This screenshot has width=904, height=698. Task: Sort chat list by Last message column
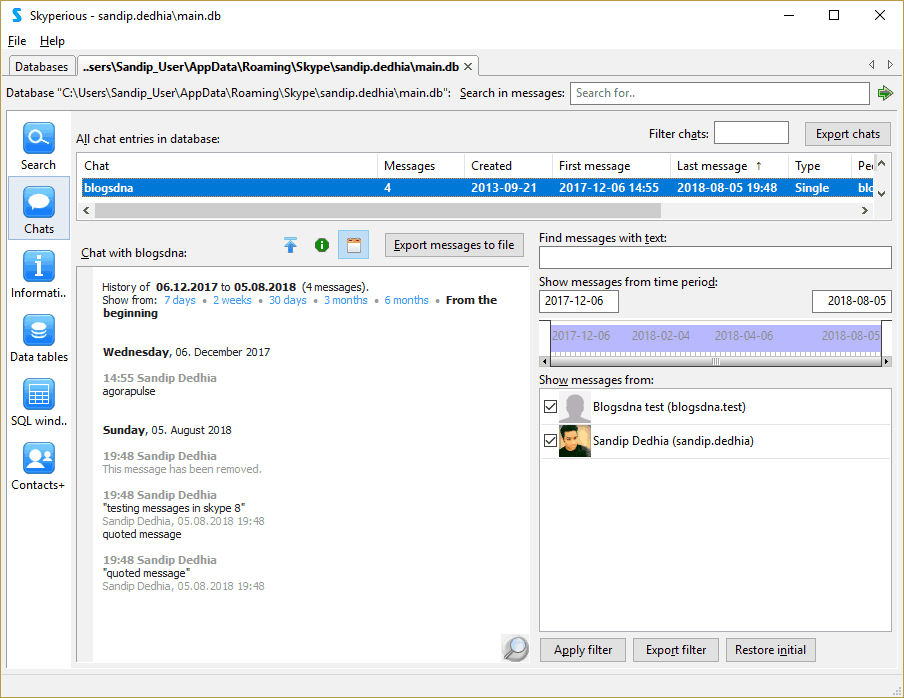729,166
